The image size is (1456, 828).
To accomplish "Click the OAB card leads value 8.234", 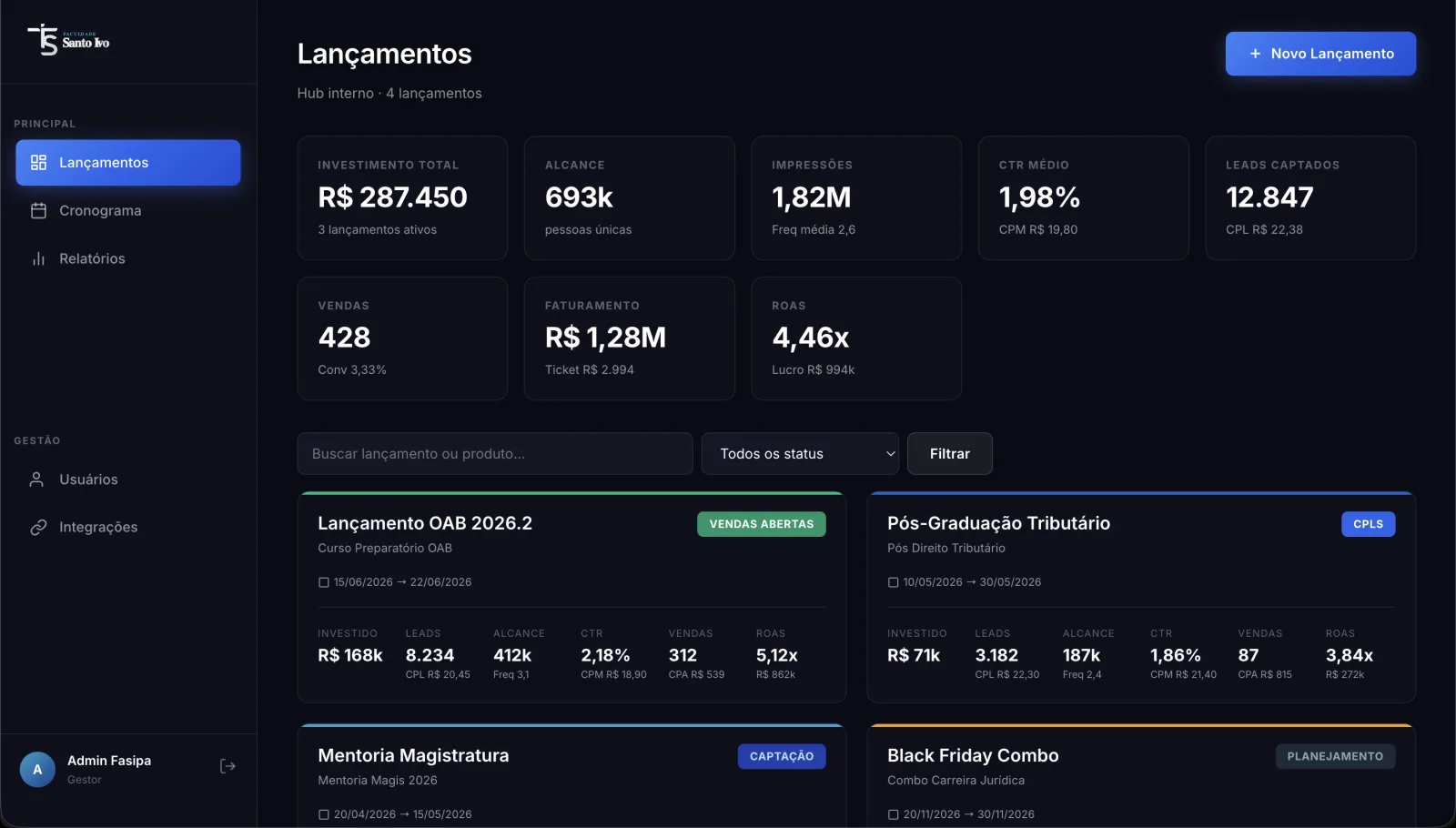I will click(430, 656).
